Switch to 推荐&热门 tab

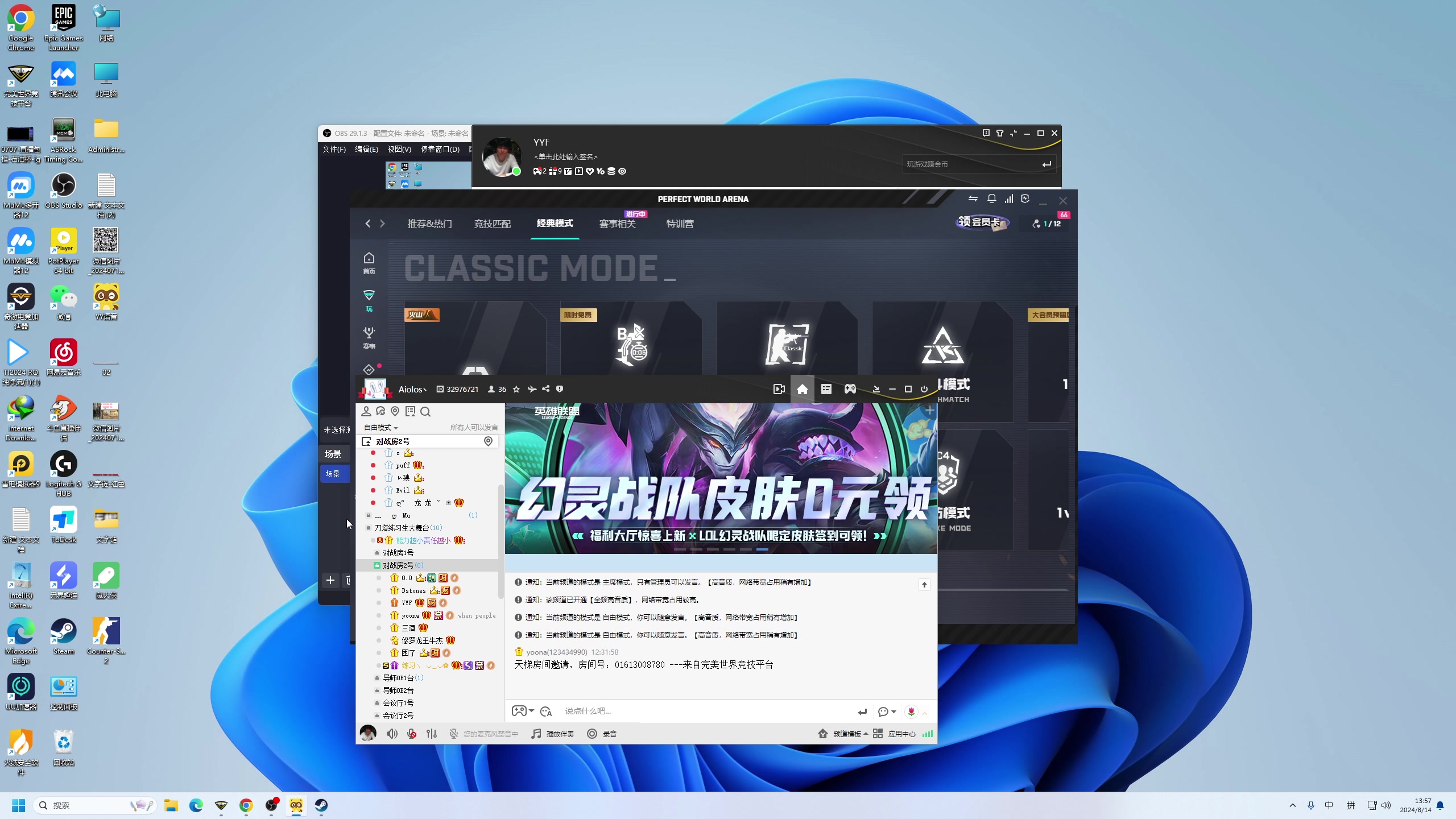tap(430, 224)
